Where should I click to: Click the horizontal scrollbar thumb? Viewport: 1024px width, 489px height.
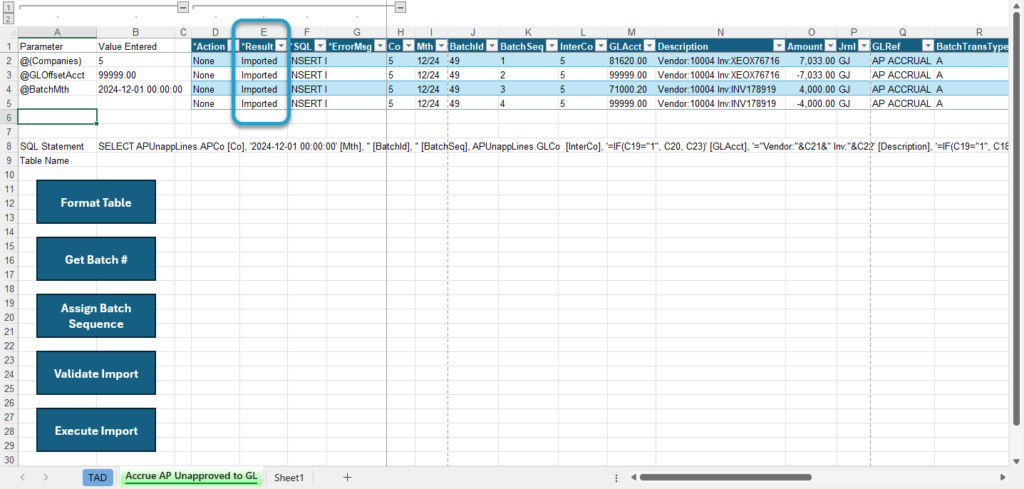(x=726, y=477)
